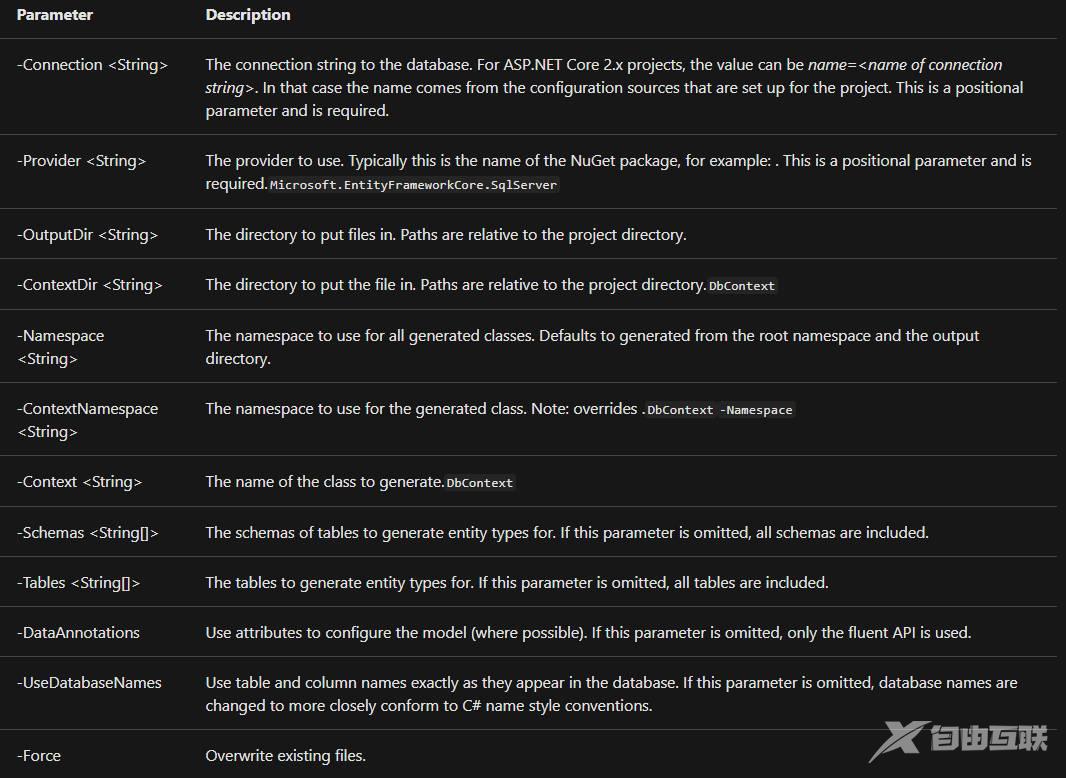Select the -Connection <String> parameter name
Image resolution: width=1066 pixels, height=778 pixels.
tap(93, 65)
